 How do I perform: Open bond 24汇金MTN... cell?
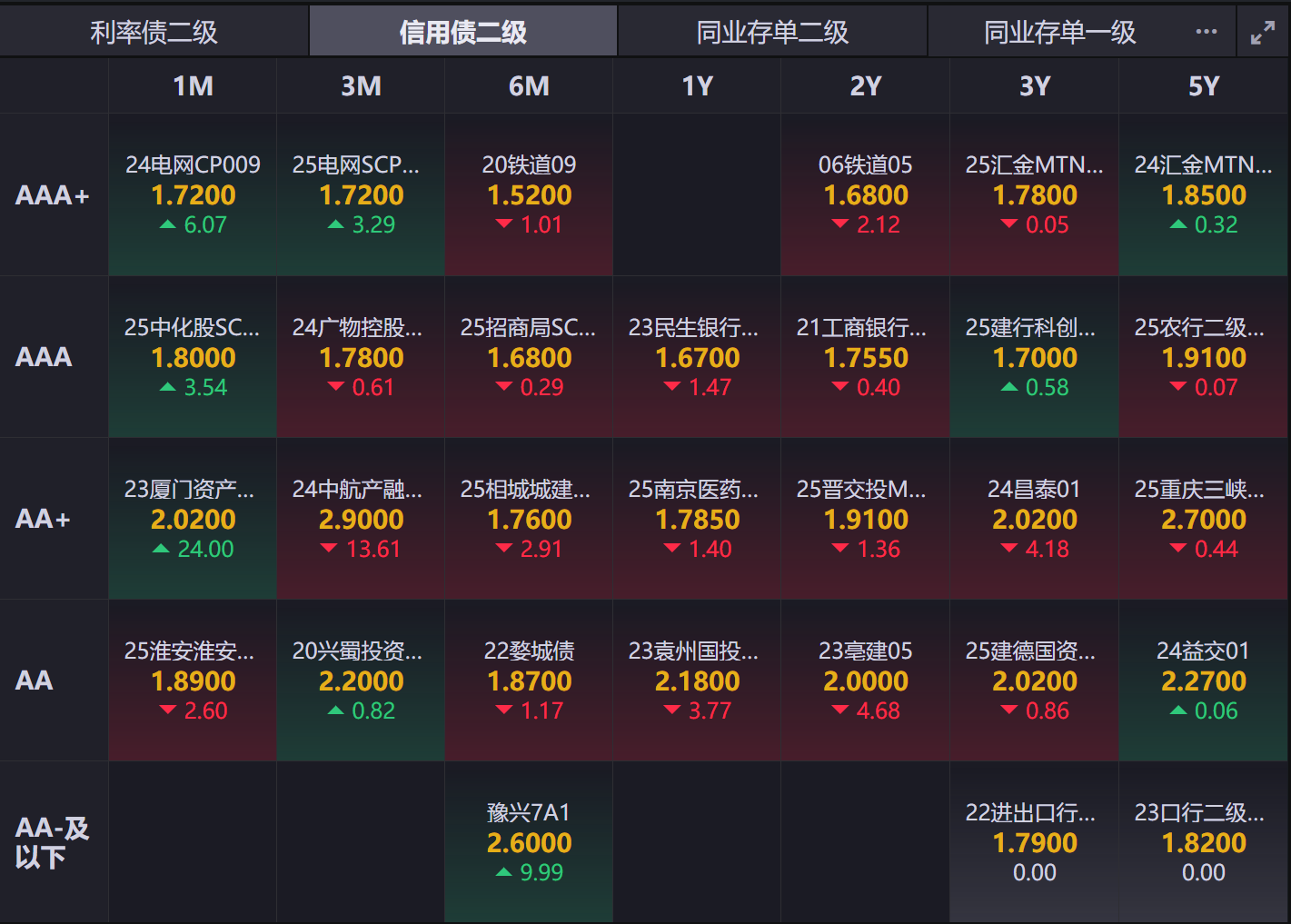pos(1204,194)
